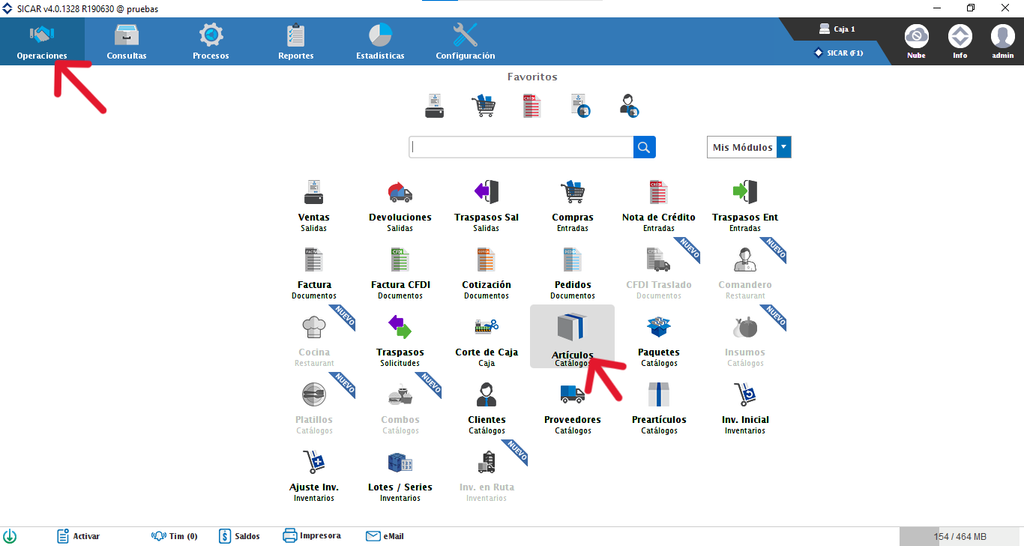Viewport: 1024px width, 546px height.
Task: Click the SICAR (F1) label
Action: (x=839, y=53)
